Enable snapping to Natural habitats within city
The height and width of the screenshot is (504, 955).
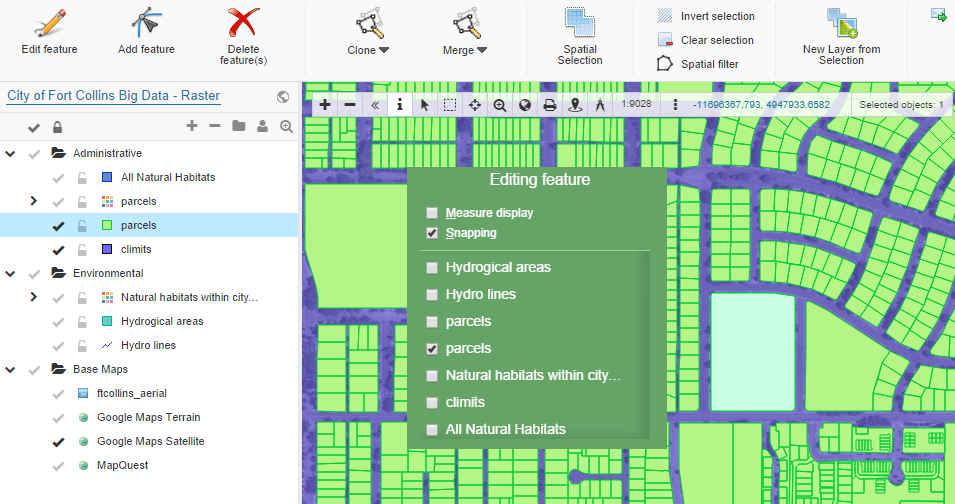(432, 376)
